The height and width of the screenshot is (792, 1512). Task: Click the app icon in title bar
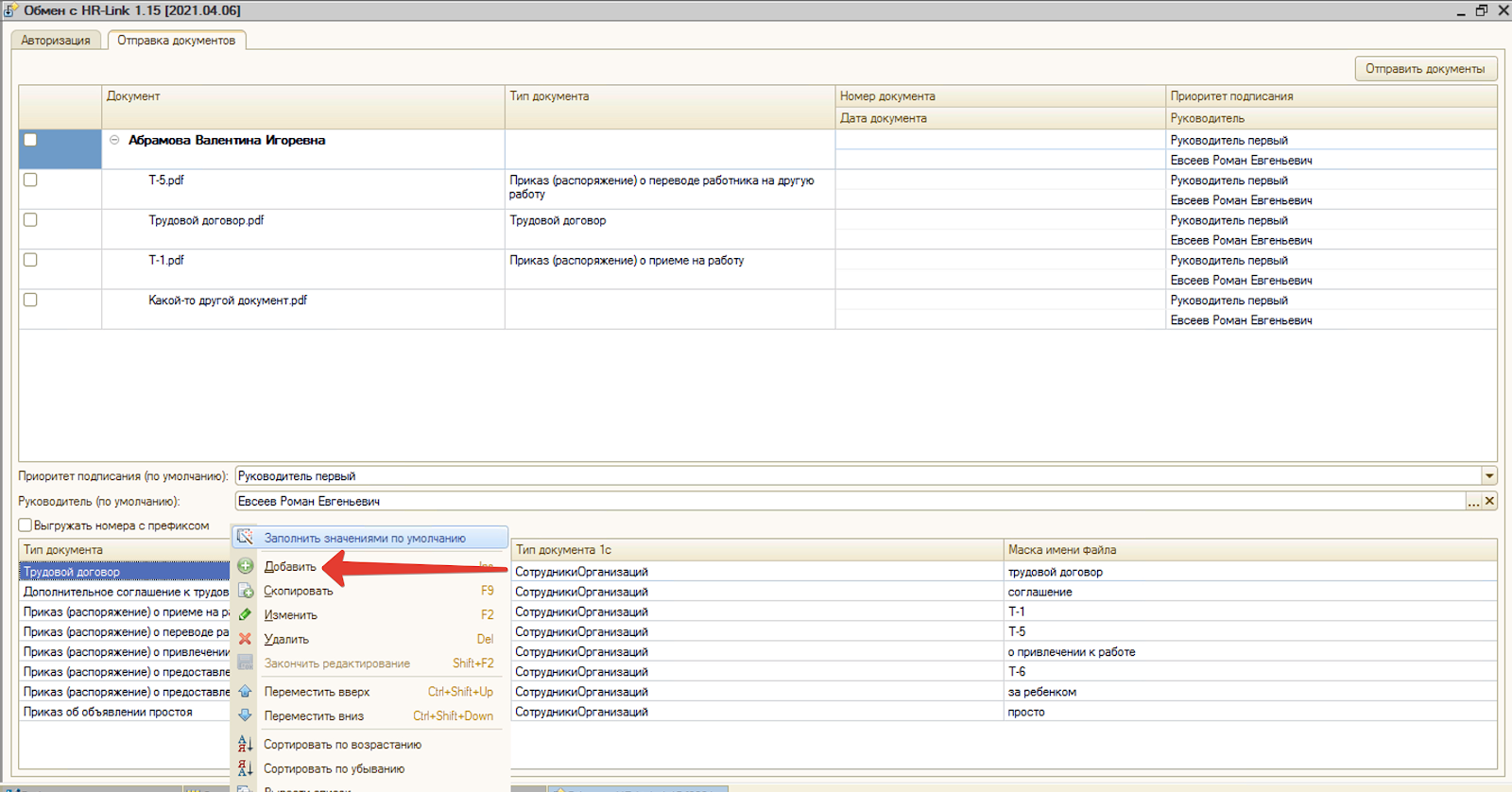pyautogui.click(x=10, y=9)
